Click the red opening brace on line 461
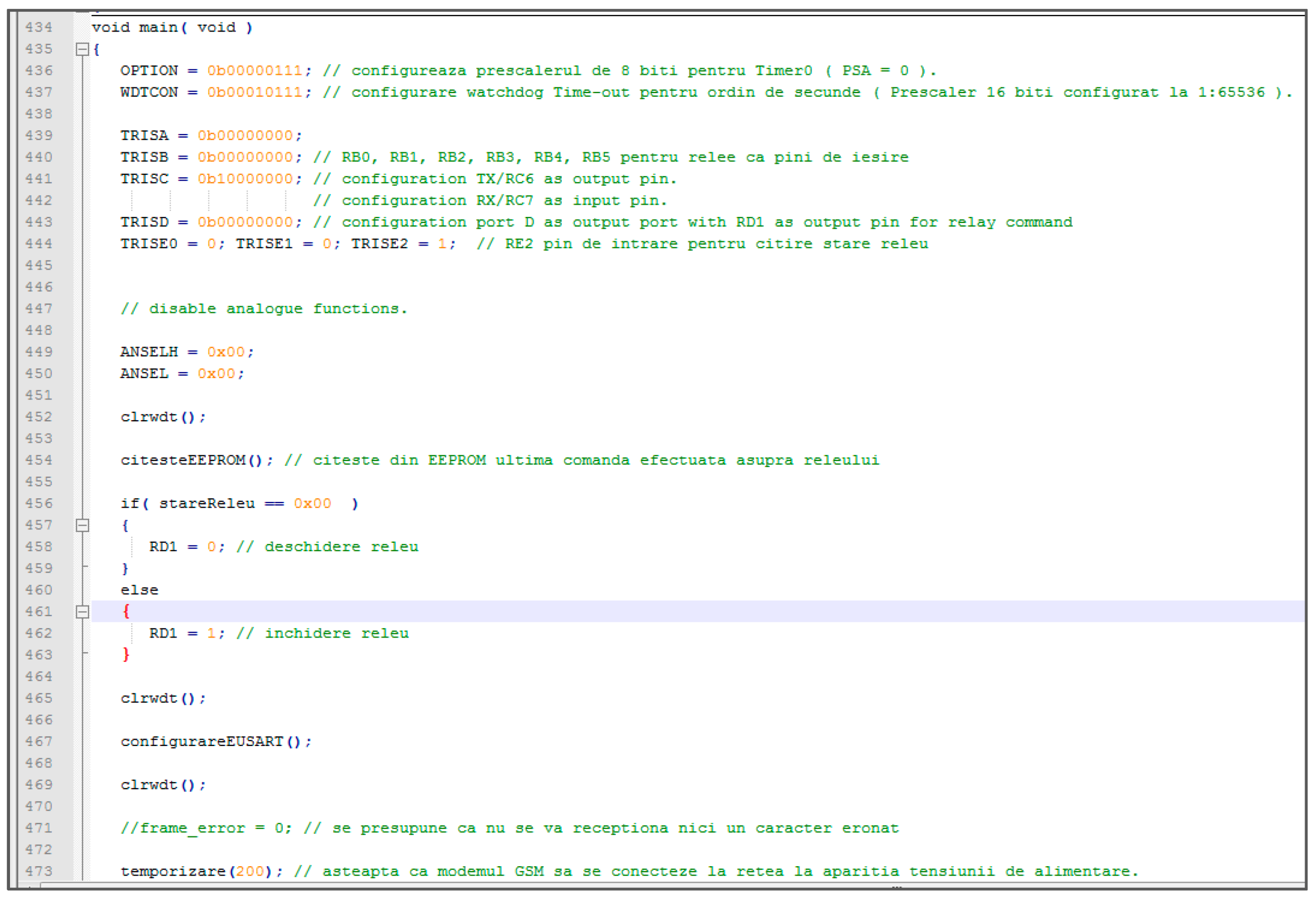The width and height of the screenshot is (1316, 899). [x=126, y=612]
